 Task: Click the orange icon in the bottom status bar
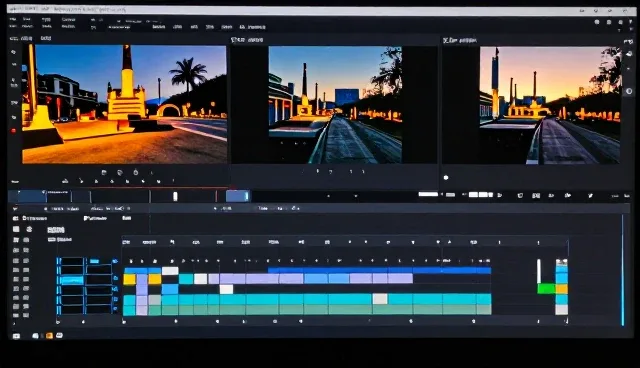coord(49,336)
